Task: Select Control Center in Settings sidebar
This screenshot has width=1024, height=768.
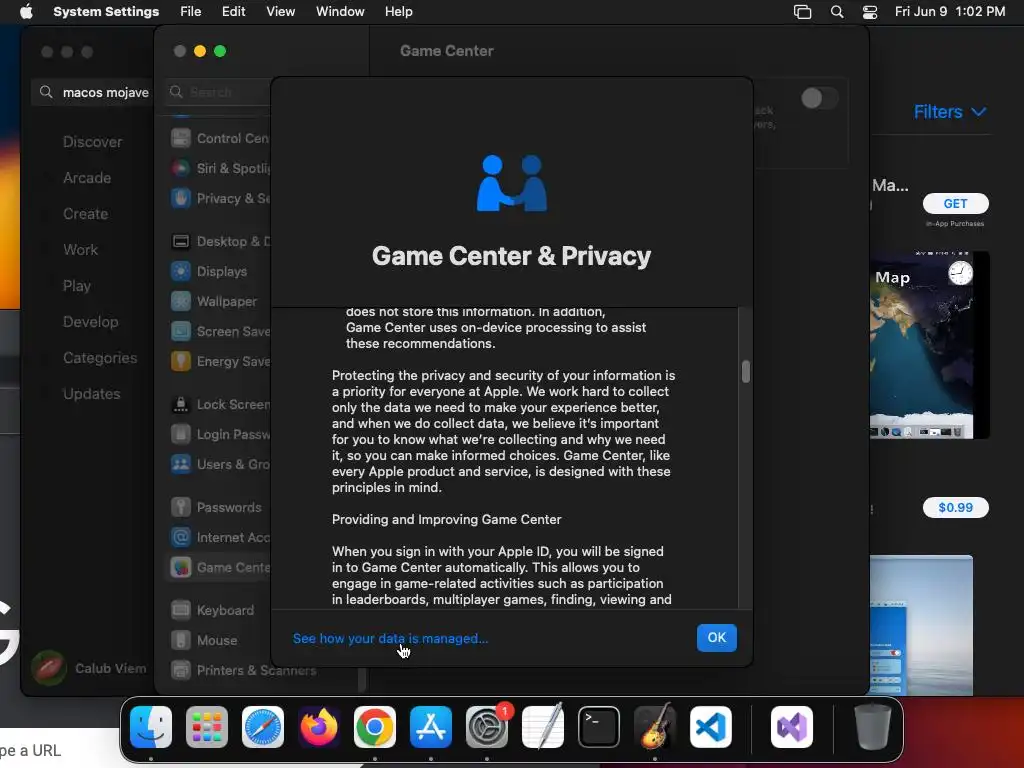Action: pos(220,138)
